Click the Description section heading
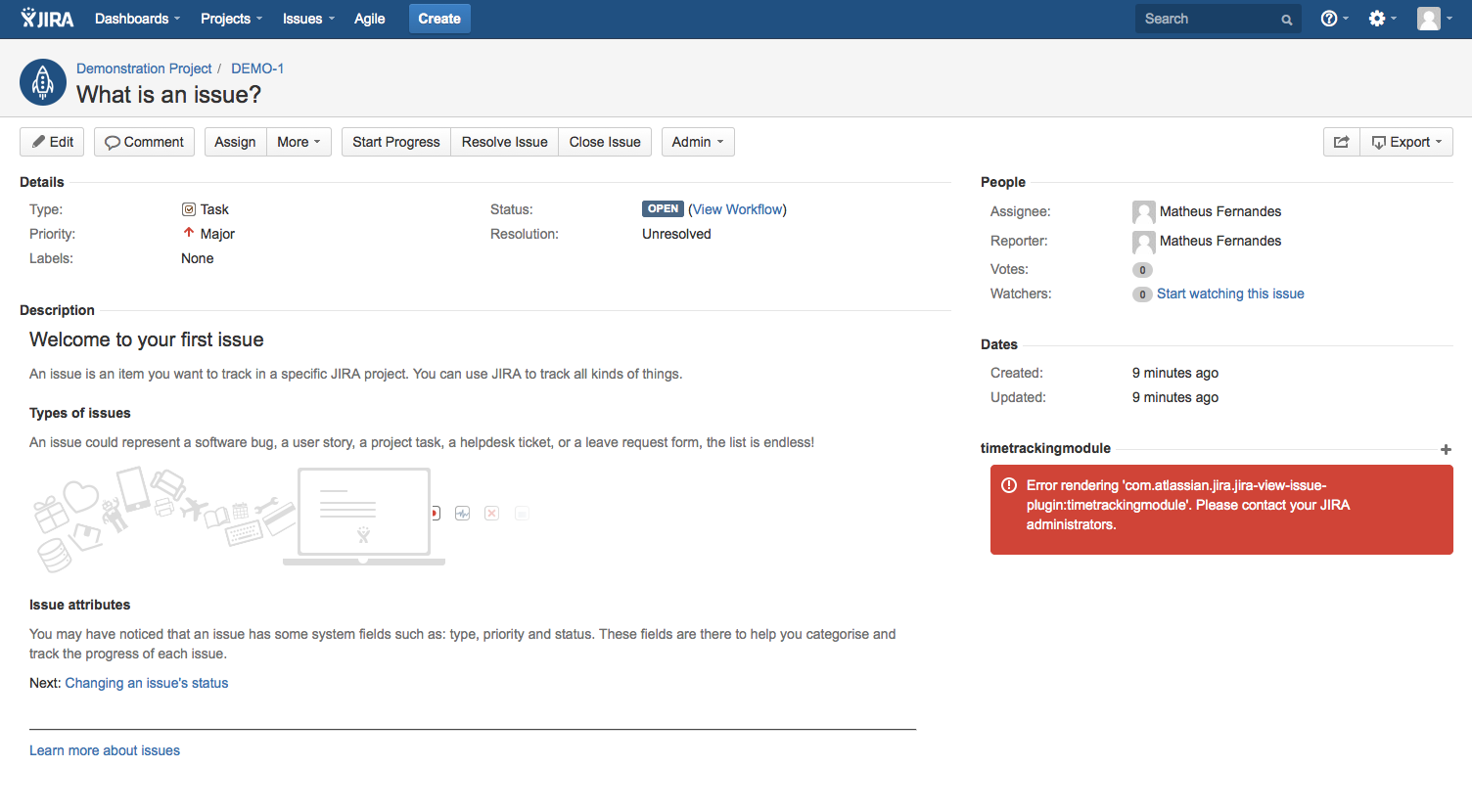1472x812 pixels. click(57, 310)
